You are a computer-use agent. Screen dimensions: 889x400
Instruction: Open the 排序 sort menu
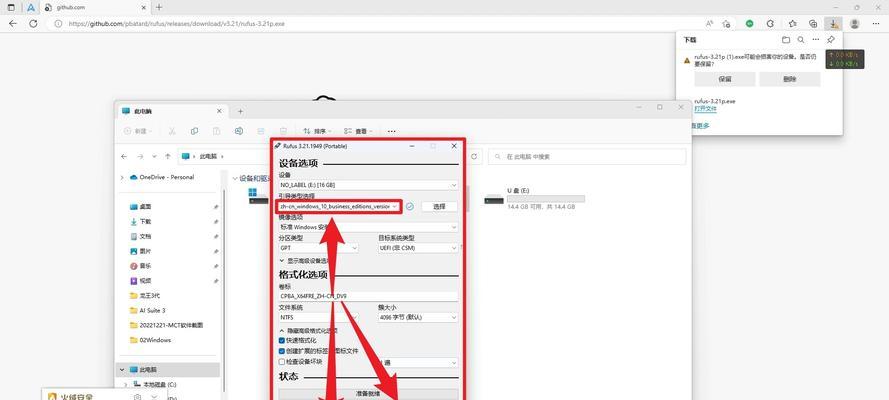click(318, 131)
